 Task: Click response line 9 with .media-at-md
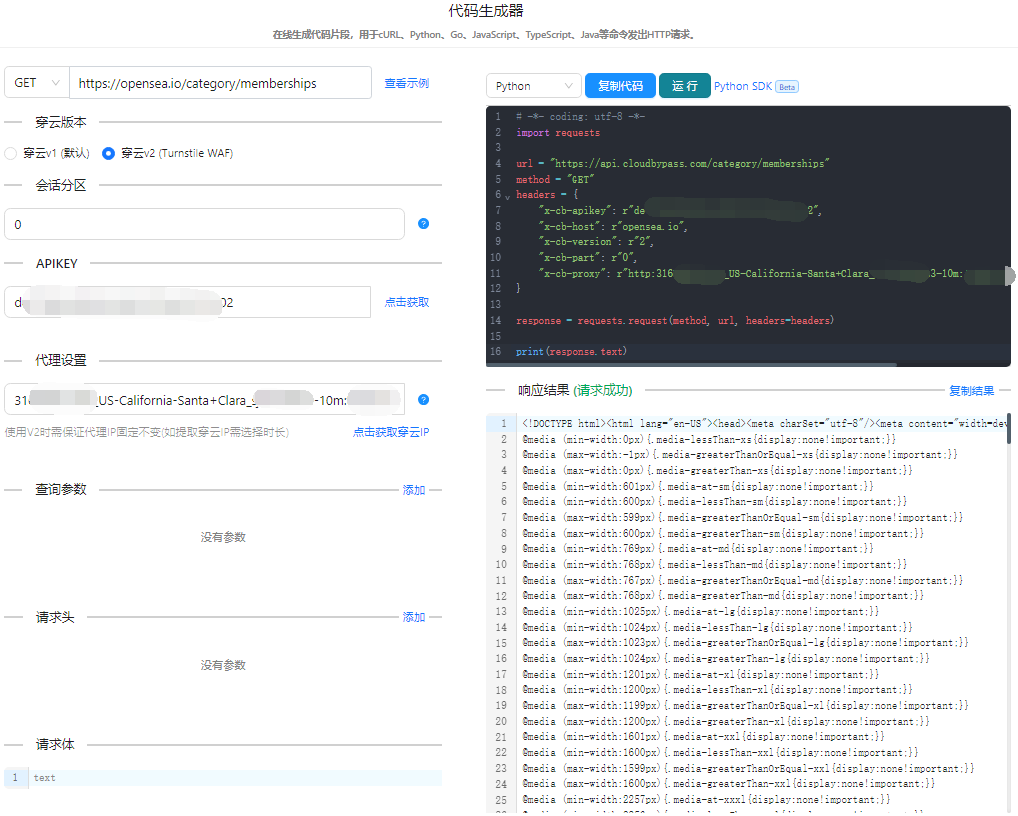click(698, 549)
